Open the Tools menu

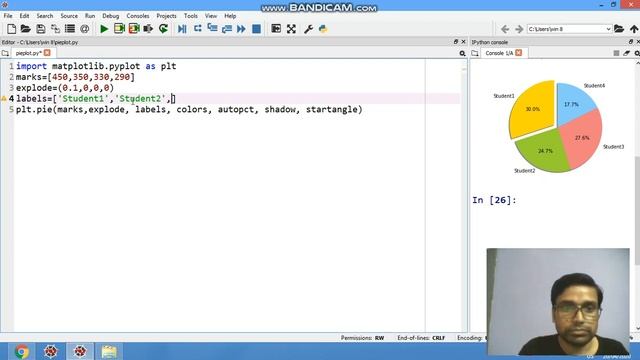(191, 16)
